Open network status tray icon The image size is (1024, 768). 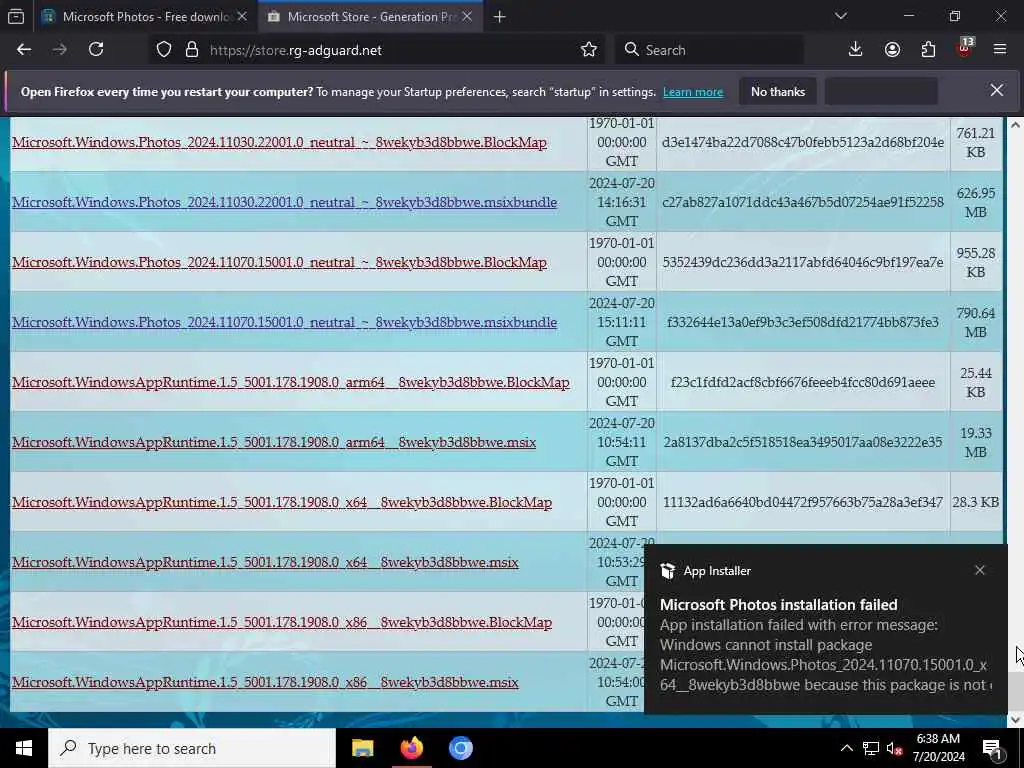pos(871,748)
